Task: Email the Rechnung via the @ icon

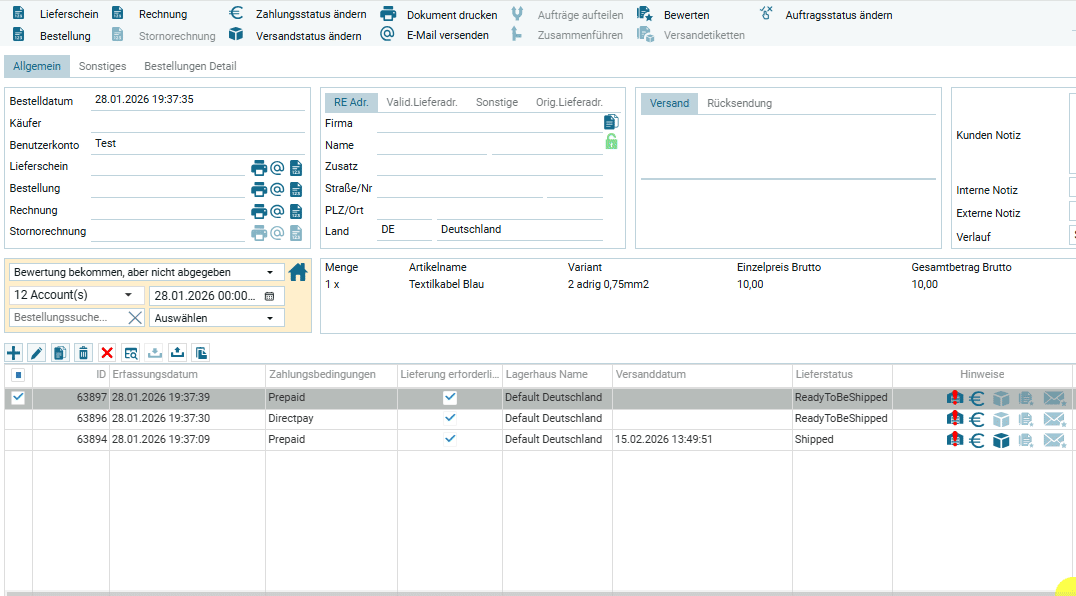Action: [277, 211]
